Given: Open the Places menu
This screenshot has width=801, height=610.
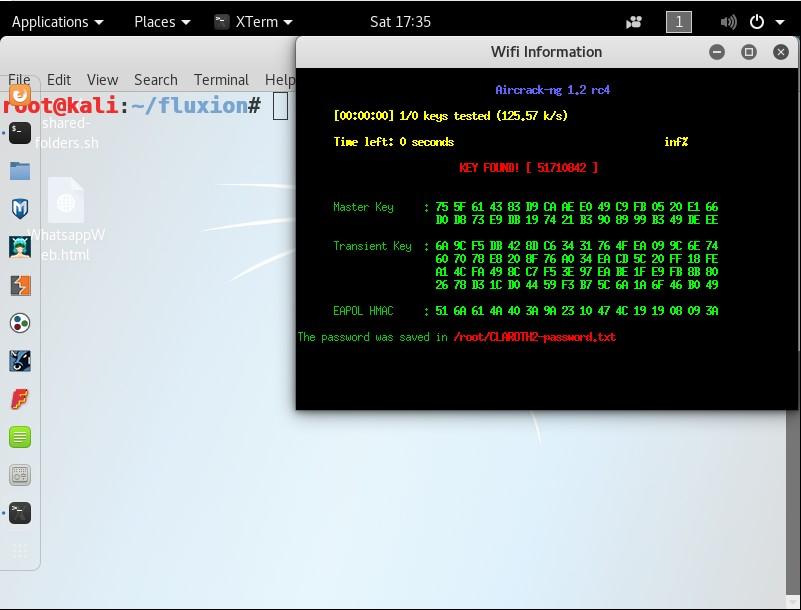Looking at the screenshot, I should 162,22.
